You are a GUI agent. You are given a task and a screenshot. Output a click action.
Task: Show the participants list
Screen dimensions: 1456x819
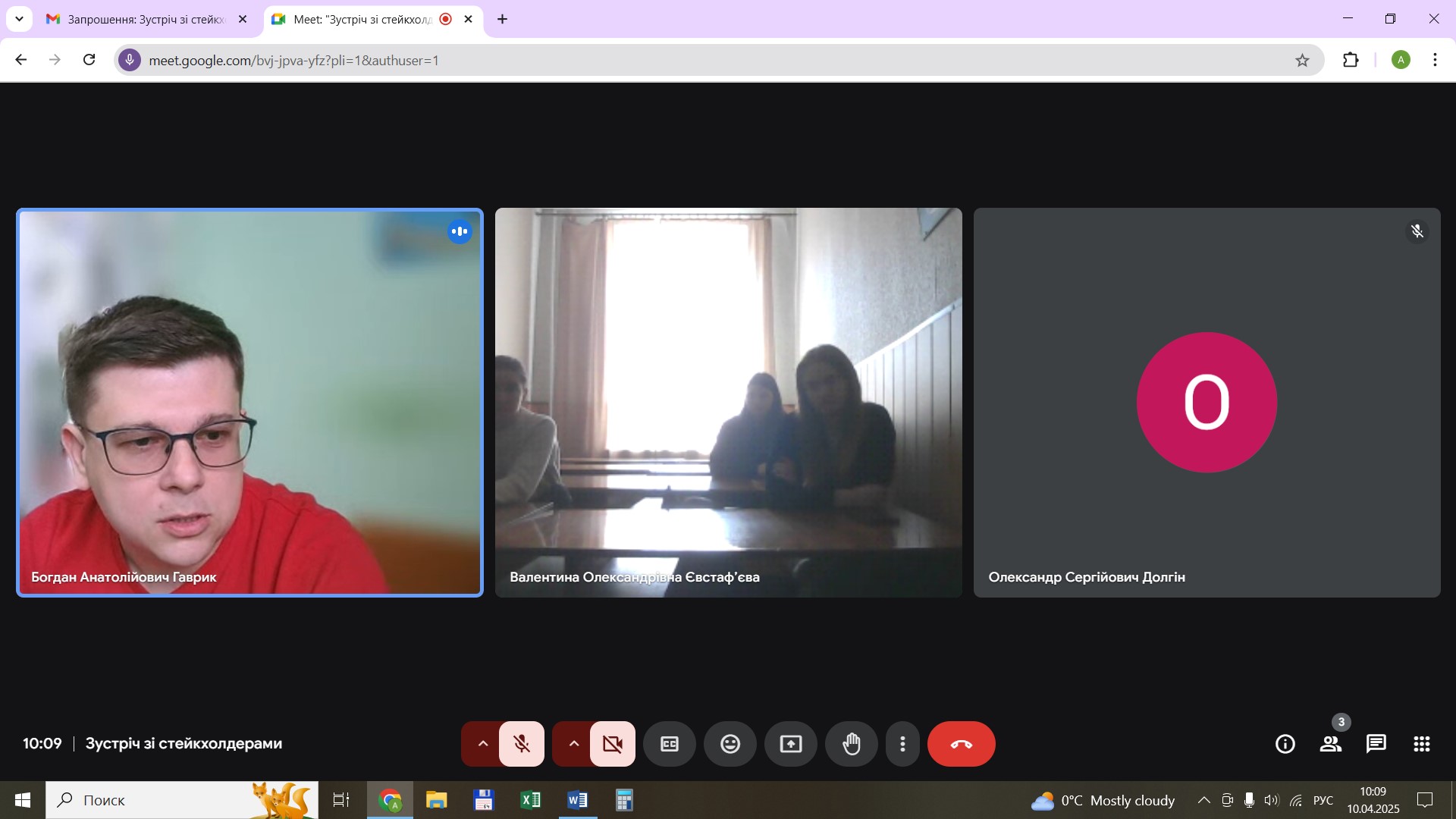coord(1331,744)
